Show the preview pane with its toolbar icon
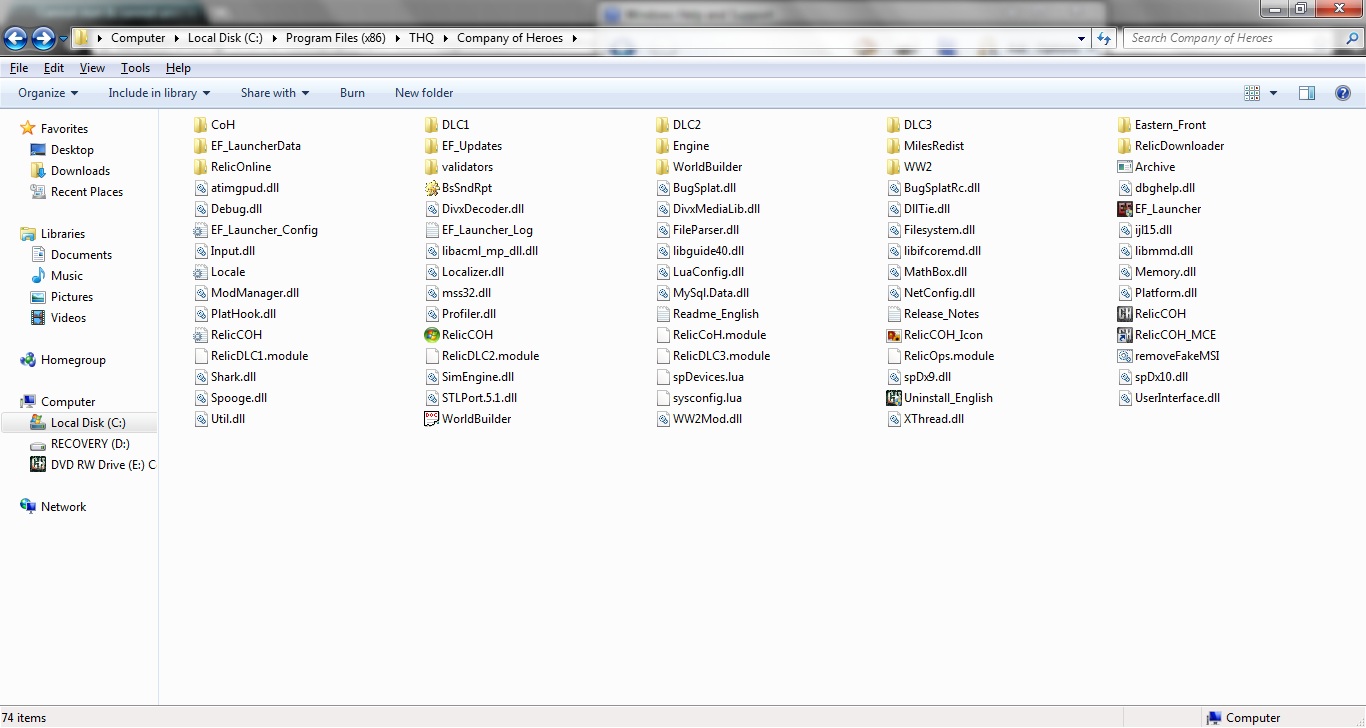Screen dimensions: 1366x728 [x=1307, y=93]
